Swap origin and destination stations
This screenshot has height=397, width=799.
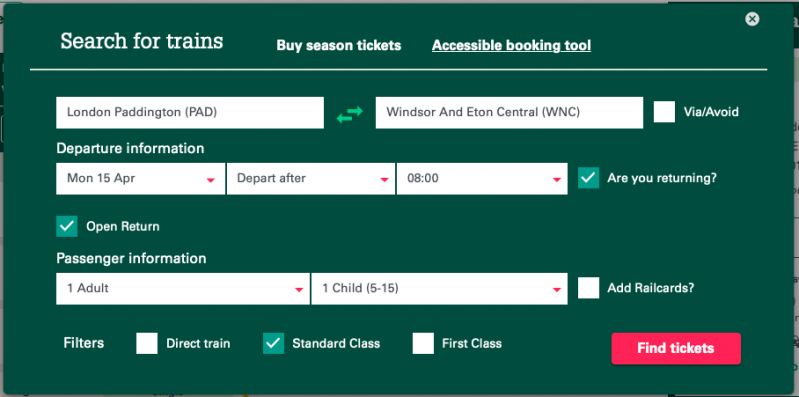[x=350, y=113]
